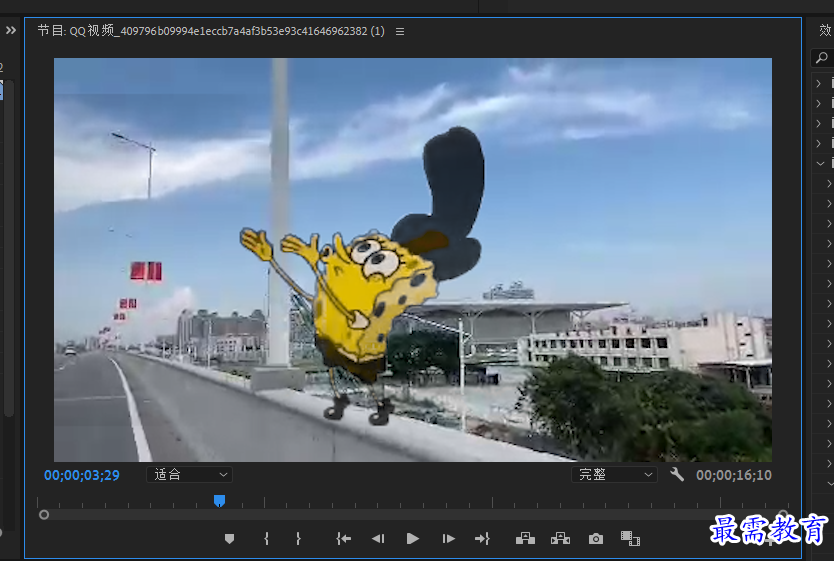This screenshot has width=834, height=561.
Task: Collapse the expanded effects folder chevron
Action: (x=820, y=163)
